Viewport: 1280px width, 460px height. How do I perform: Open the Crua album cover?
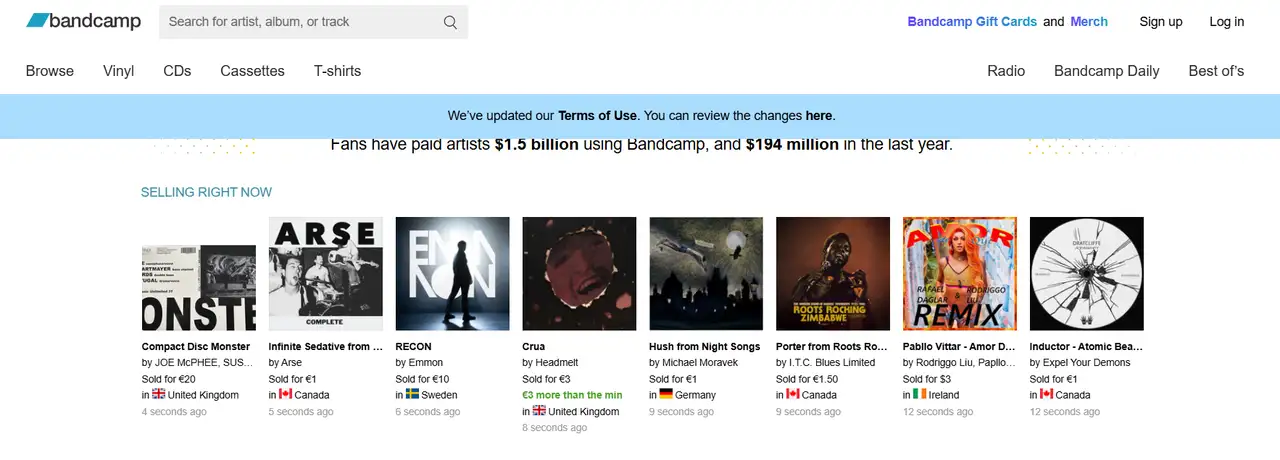(x=579, y=274)
